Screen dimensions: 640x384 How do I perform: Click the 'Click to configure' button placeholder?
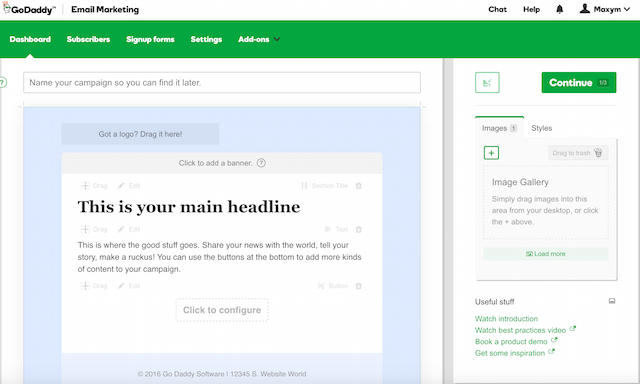(222, 310)
